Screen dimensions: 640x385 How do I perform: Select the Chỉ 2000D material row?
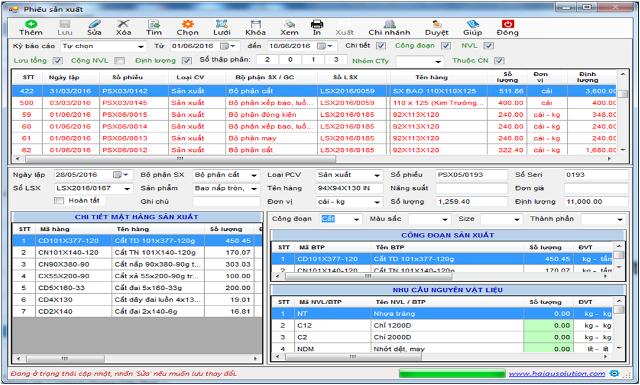pos(442,337)
